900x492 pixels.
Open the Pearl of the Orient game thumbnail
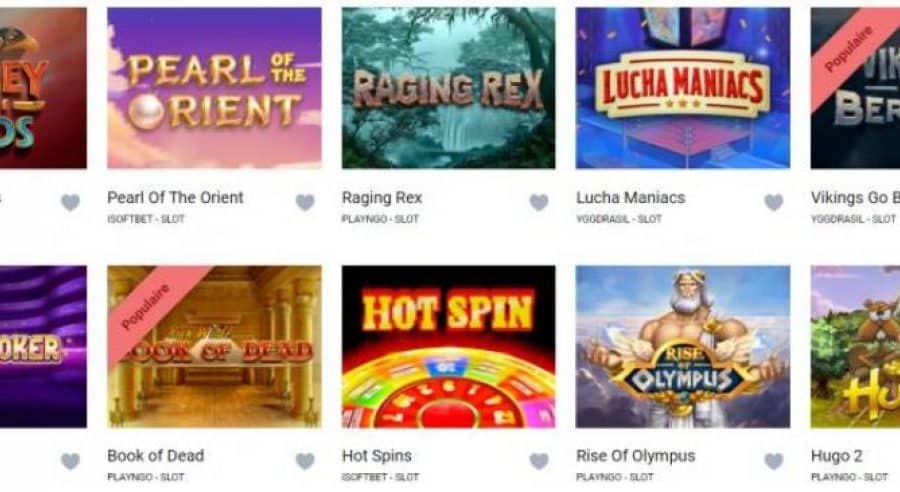(x=214, y=88)
